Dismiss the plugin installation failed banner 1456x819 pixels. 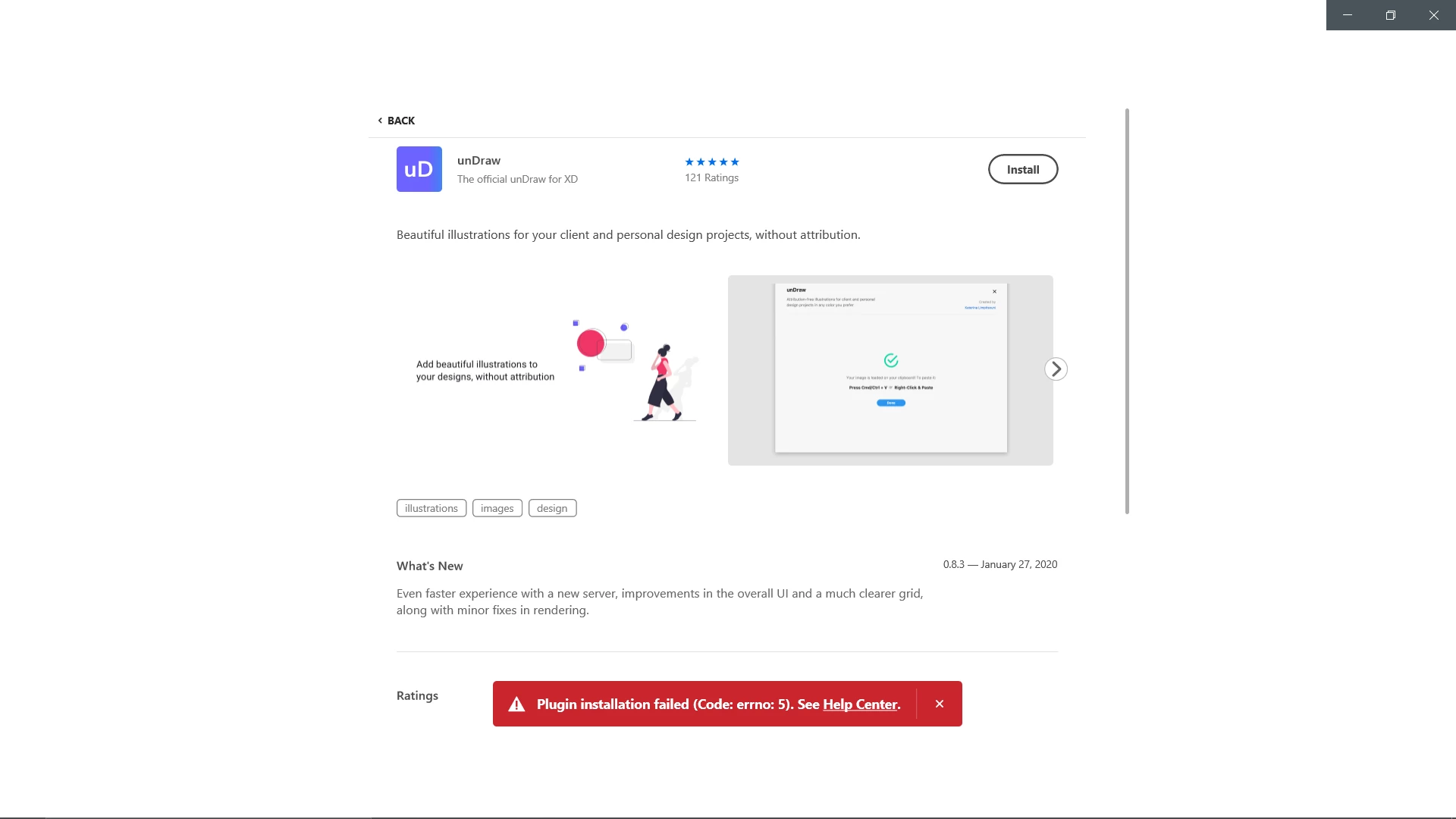pyautogui.click(x=940, y=704)
